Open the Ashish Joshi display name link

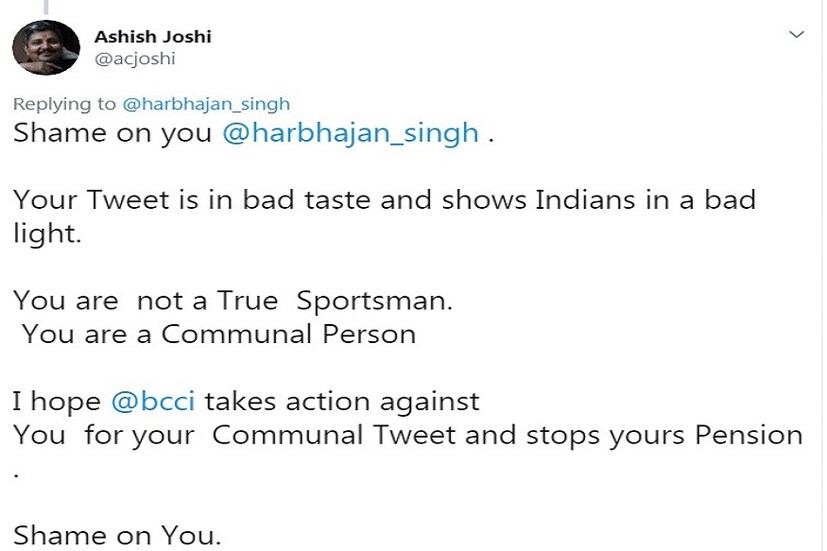pyautogui.click(x=152, y=37)
